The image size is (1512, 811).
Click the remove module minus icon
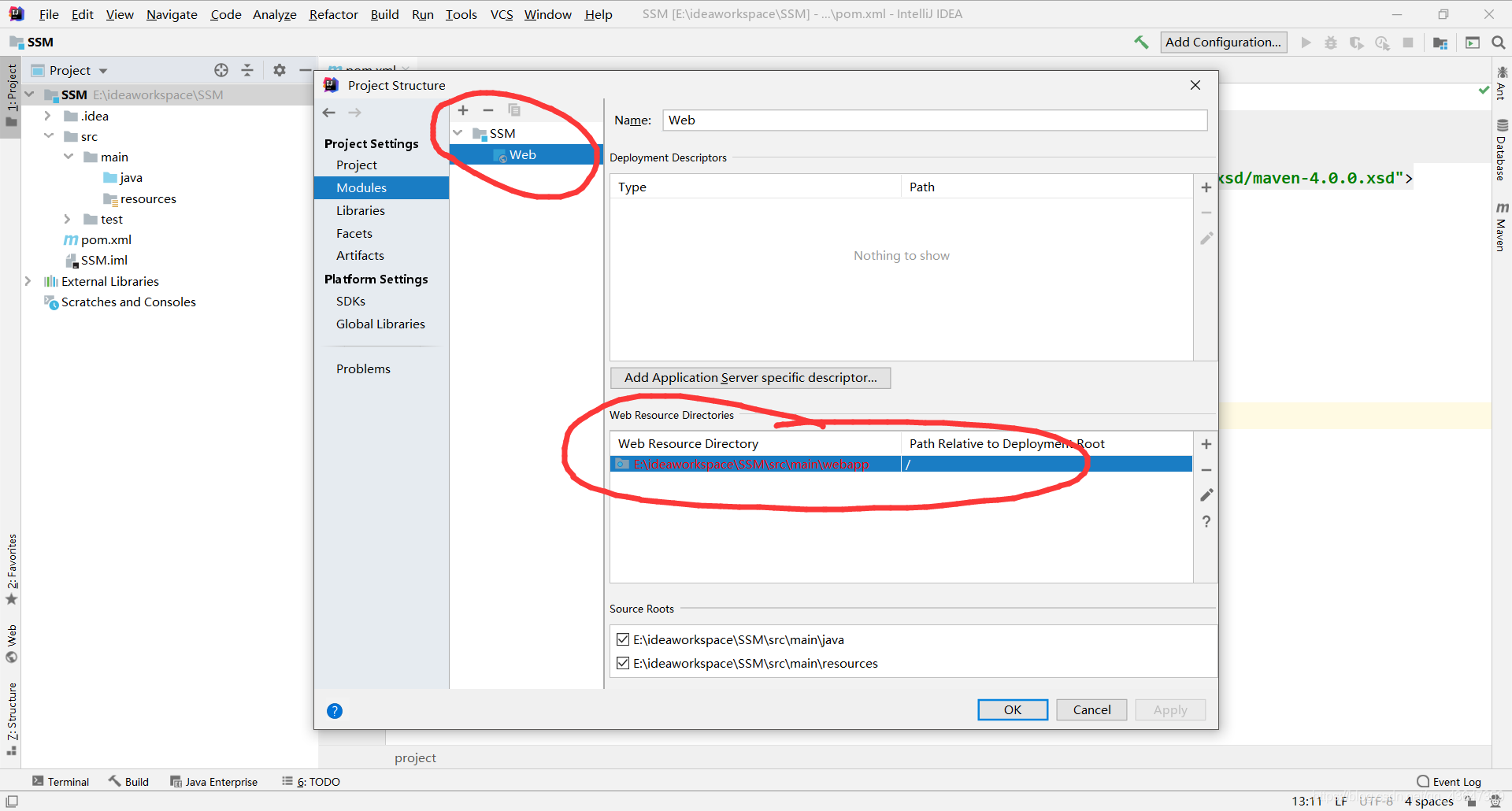(x=488, y=110)
